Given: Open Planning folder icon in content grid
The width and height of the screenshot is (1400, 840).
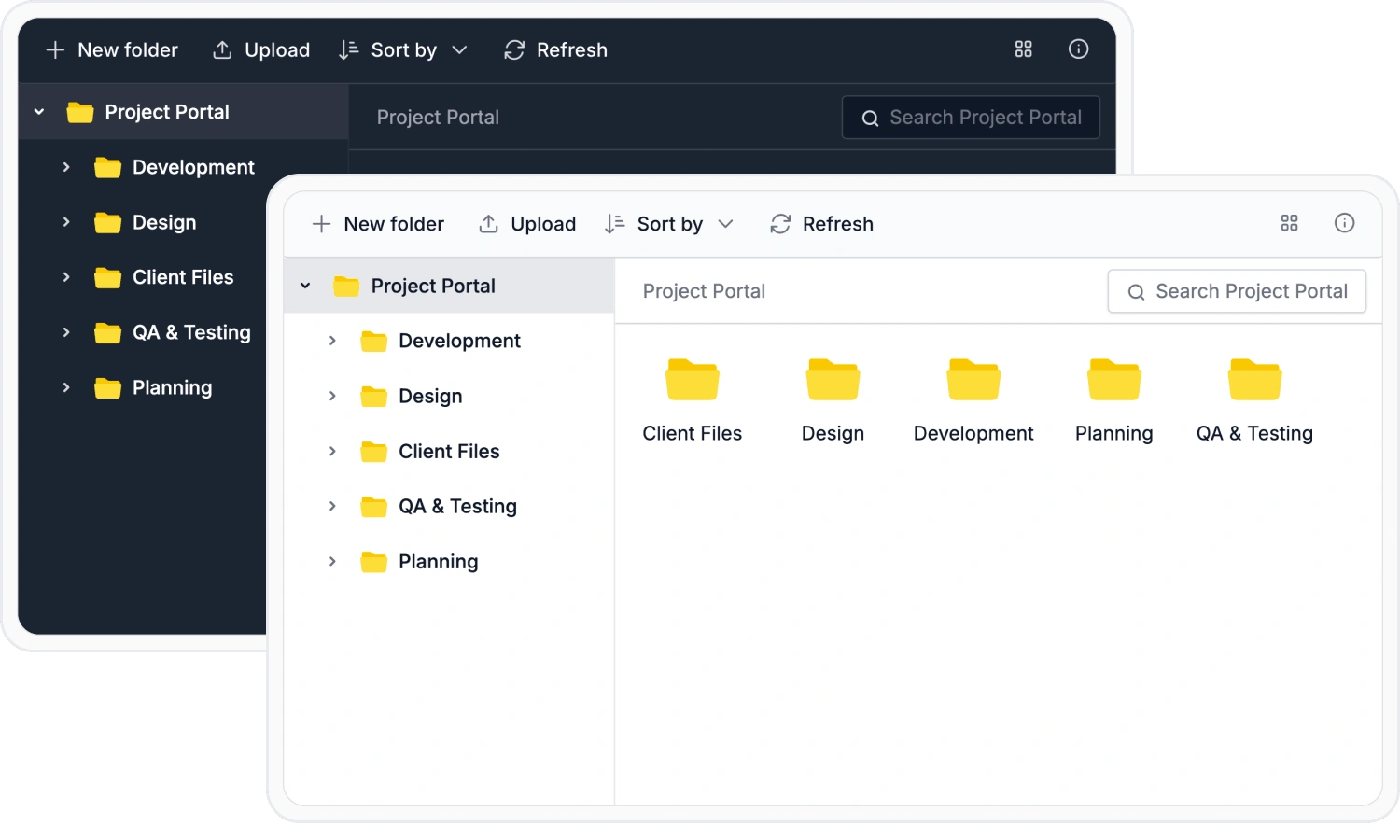Looking at the screenshot, I should point(1114,379).
